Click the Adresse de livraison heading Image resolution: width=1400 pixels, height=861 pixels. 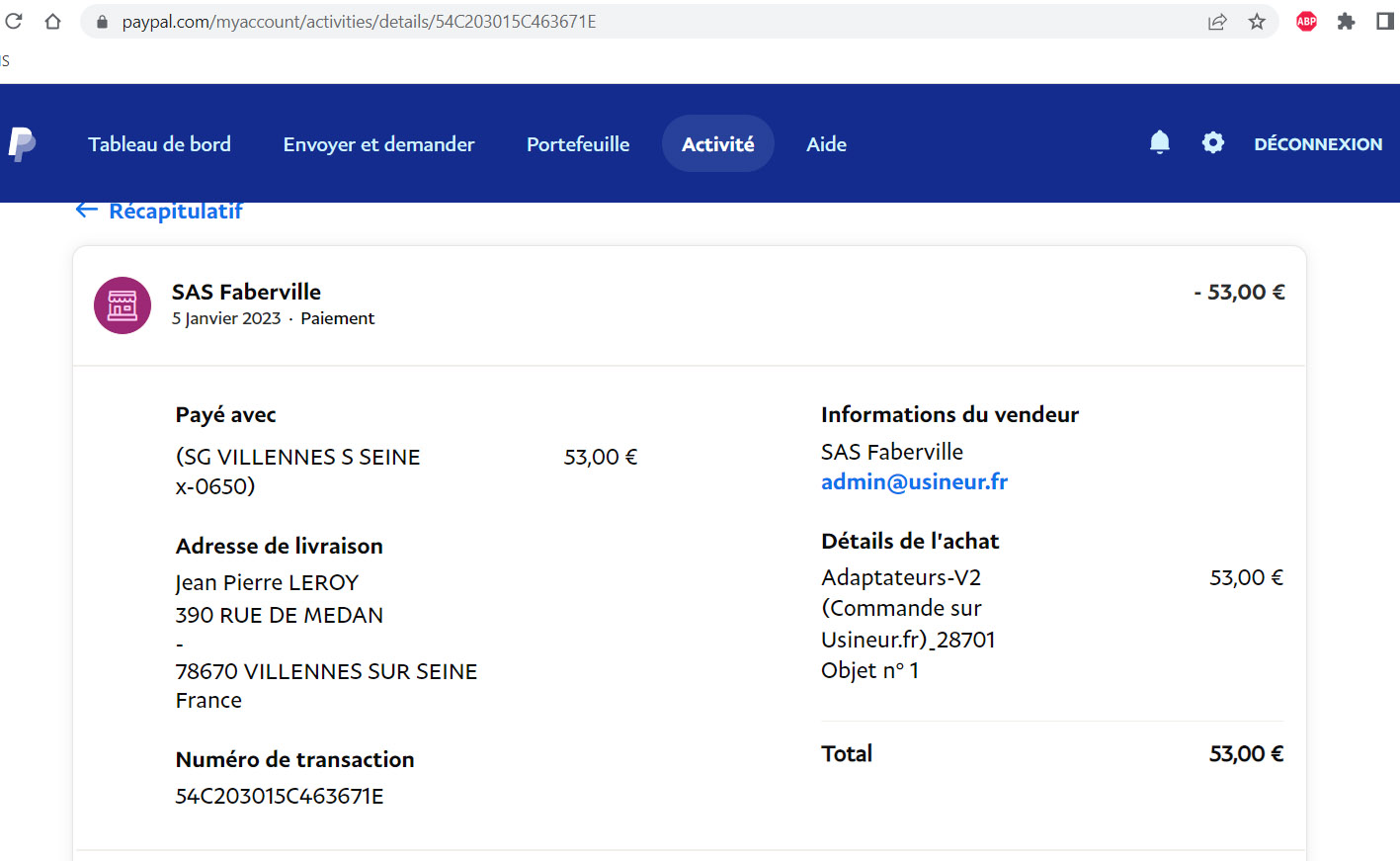point(279,546)
